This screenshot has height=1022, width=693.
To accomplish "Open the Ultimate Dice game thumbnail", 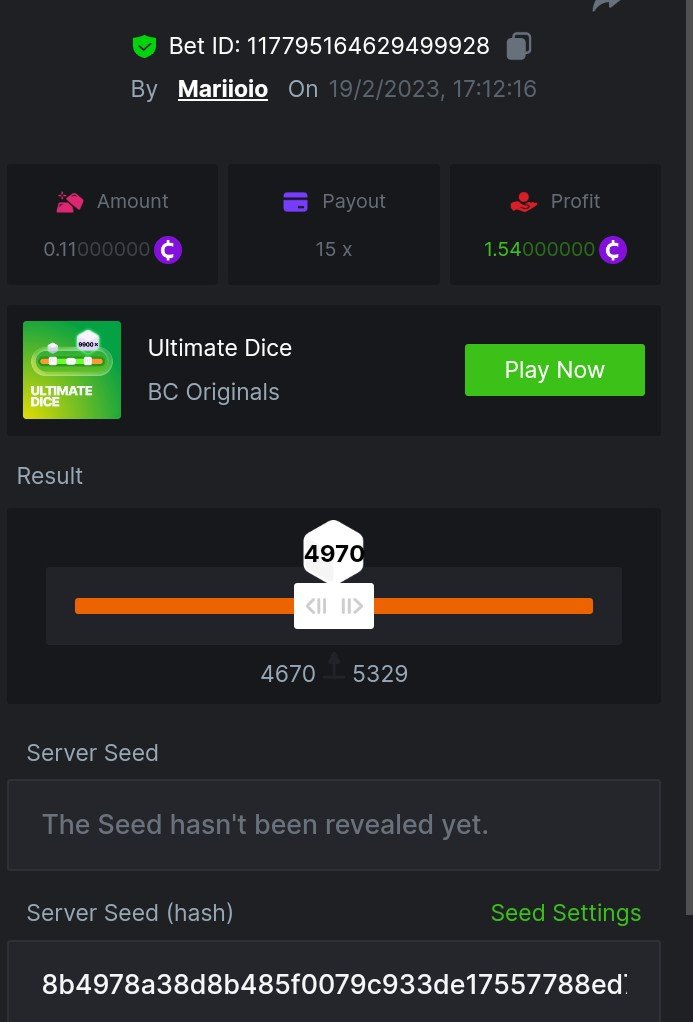I will [x=72, y=370].
